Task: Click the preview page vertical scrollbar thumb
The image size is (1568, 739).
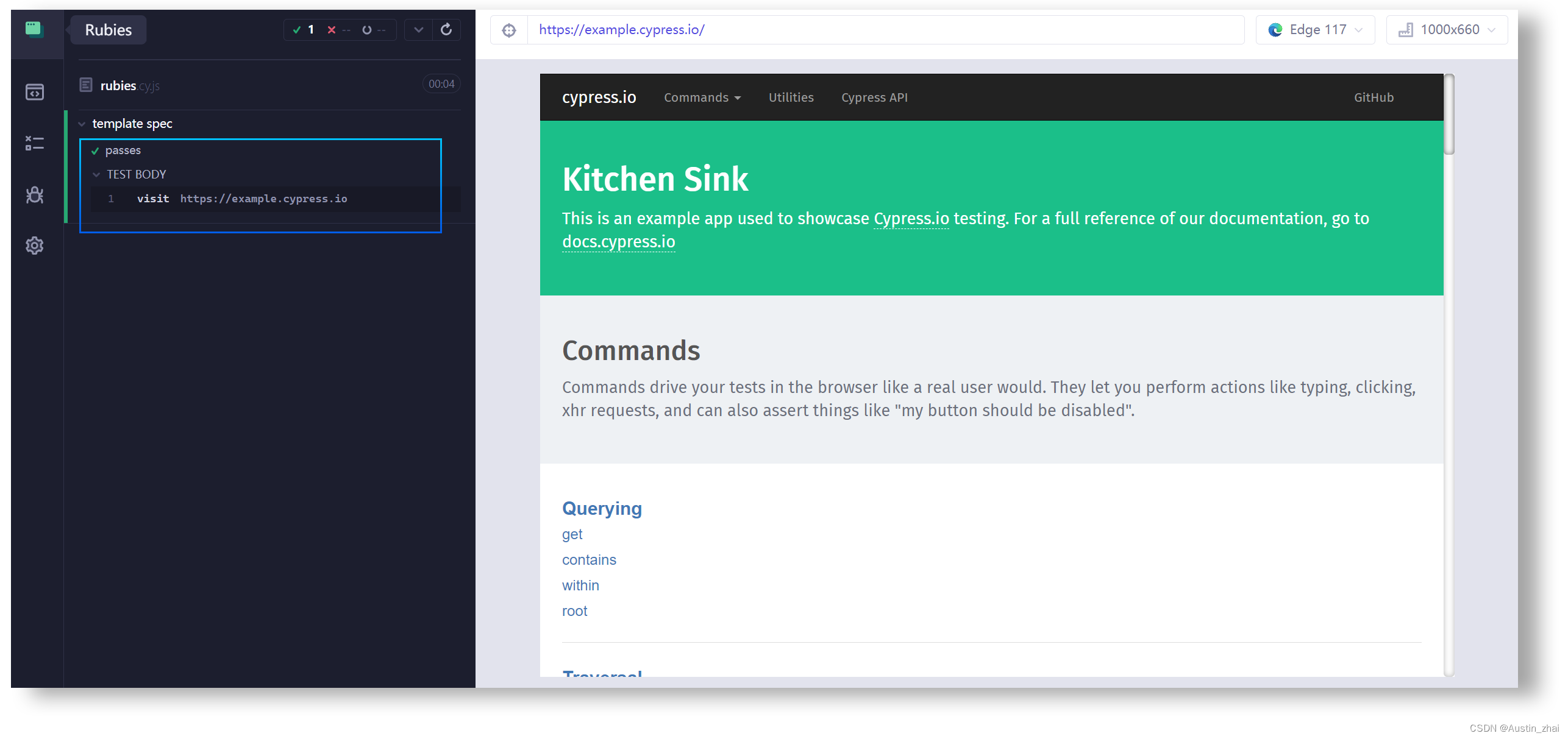Action: click(x=1449, y=115)
